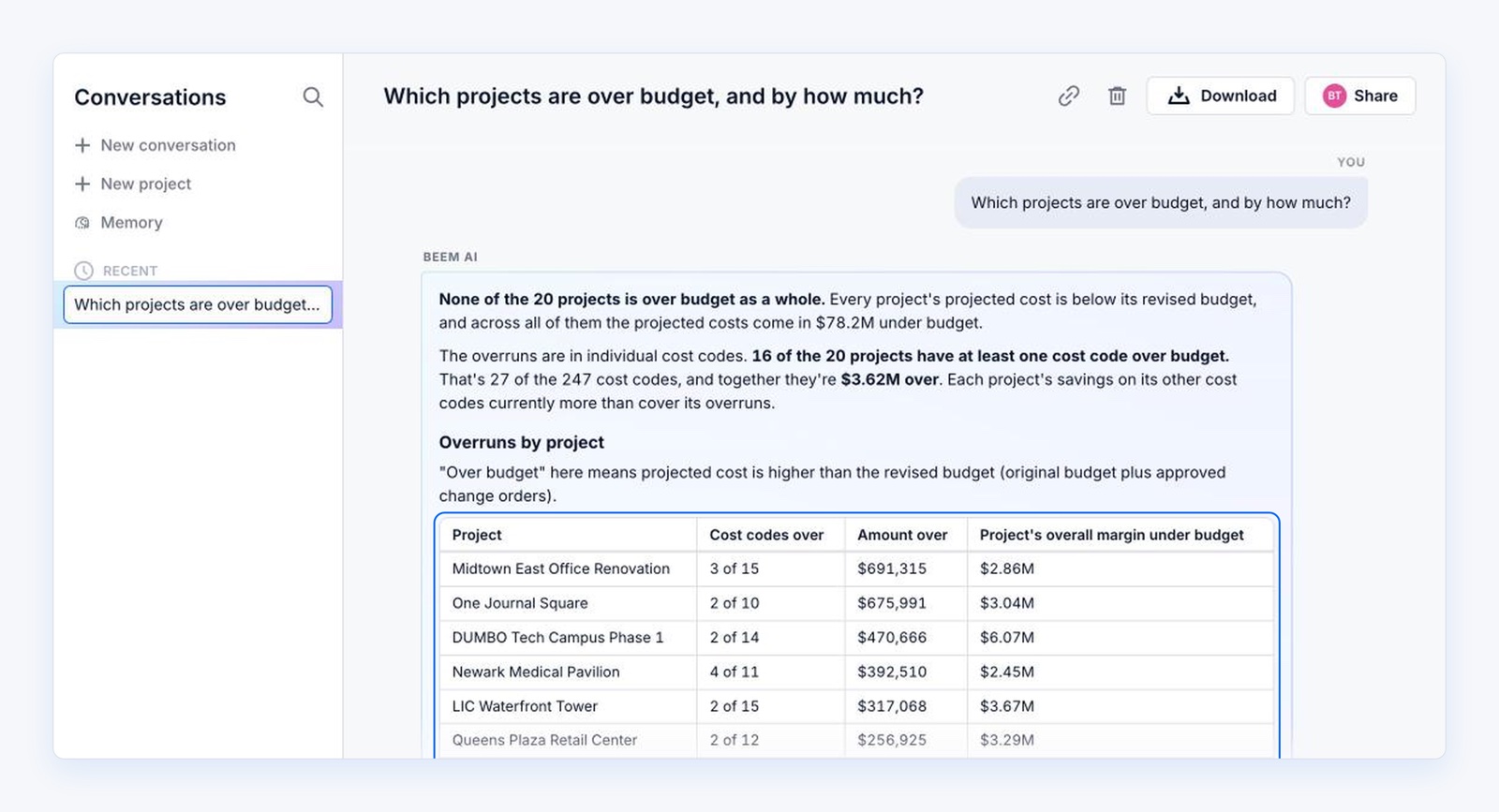Click the download arrow icon
The image size is (1499, 812).
pos(1179,96)
